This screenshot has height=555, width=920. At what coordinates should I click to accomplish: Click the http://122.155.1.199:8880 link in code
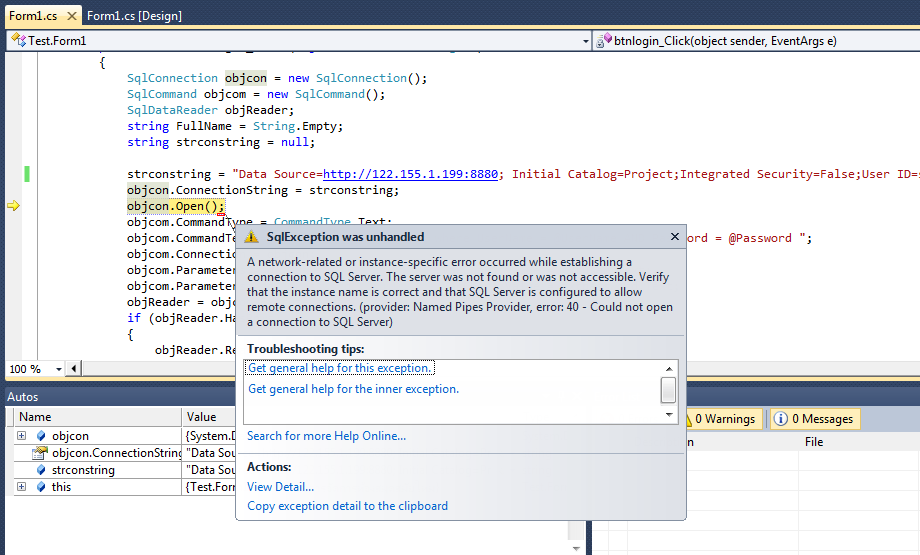point(410,174)
